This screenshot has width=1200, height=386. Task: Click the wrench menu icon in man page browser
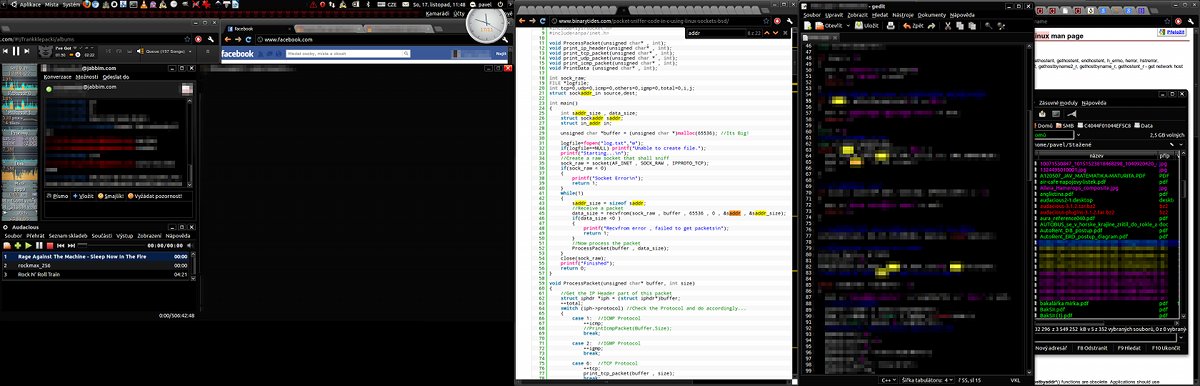coord(1190,22)
